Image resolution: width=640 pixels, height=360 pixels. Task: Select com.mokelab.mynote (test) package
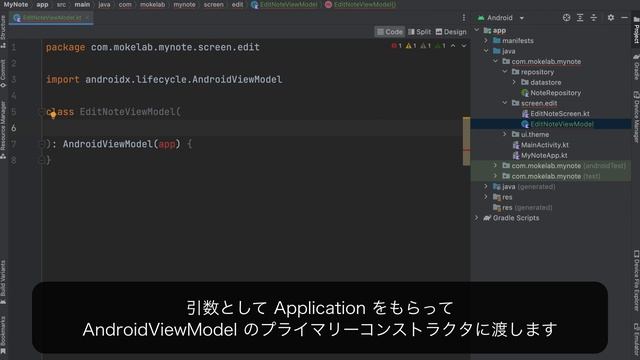551,176
